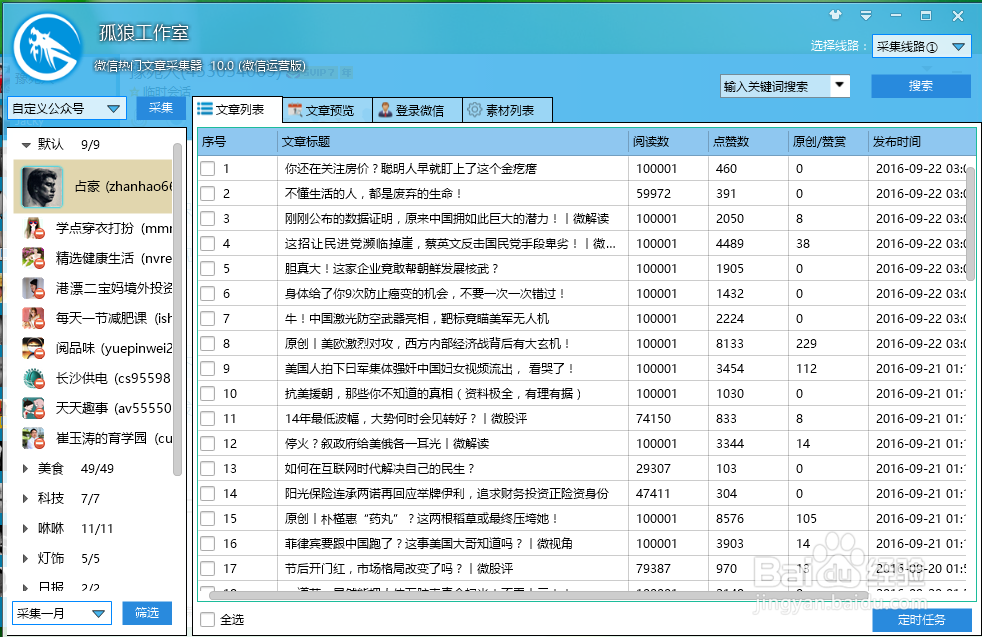Click the list icon on 文章列表 tab
The width and height of the screenshot is (982, 637).
coord(205,109)
